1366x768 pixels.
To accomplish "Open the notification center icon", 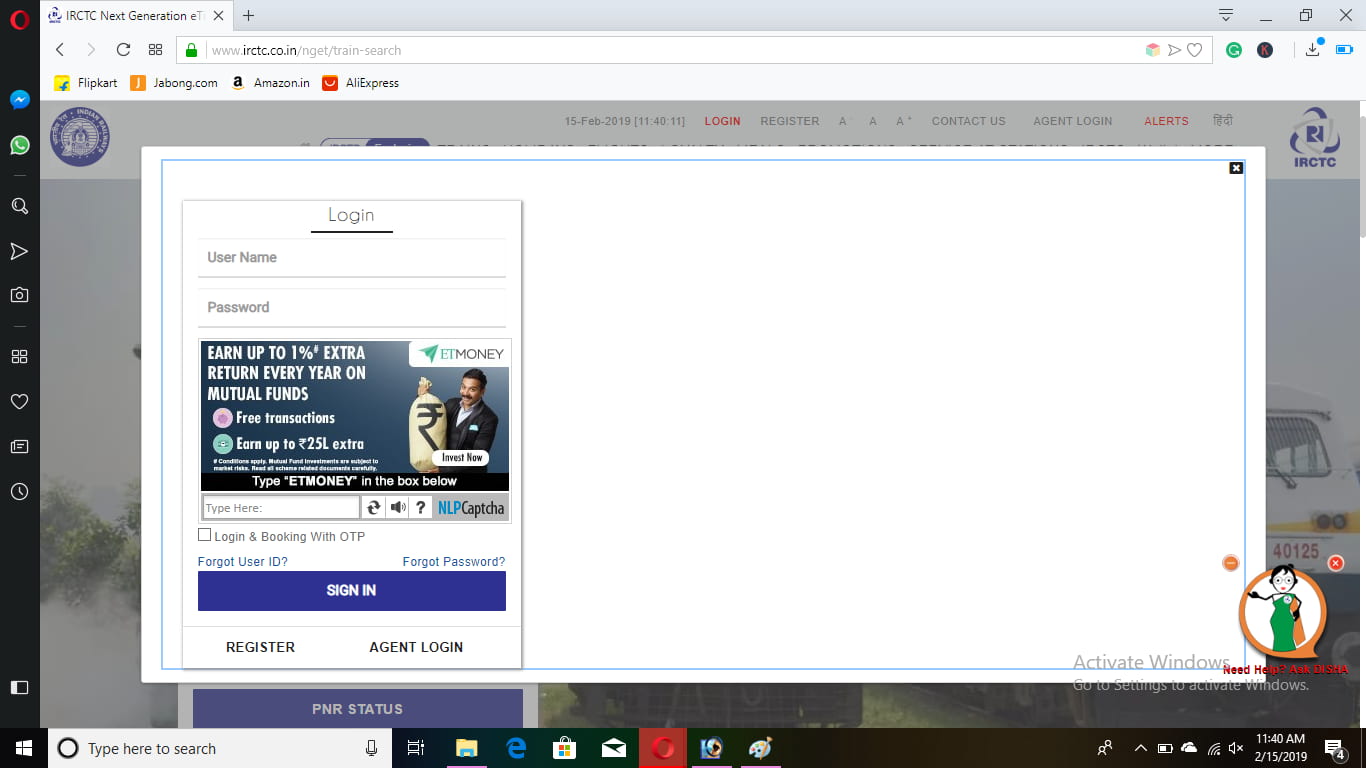I will point(1335,748).
